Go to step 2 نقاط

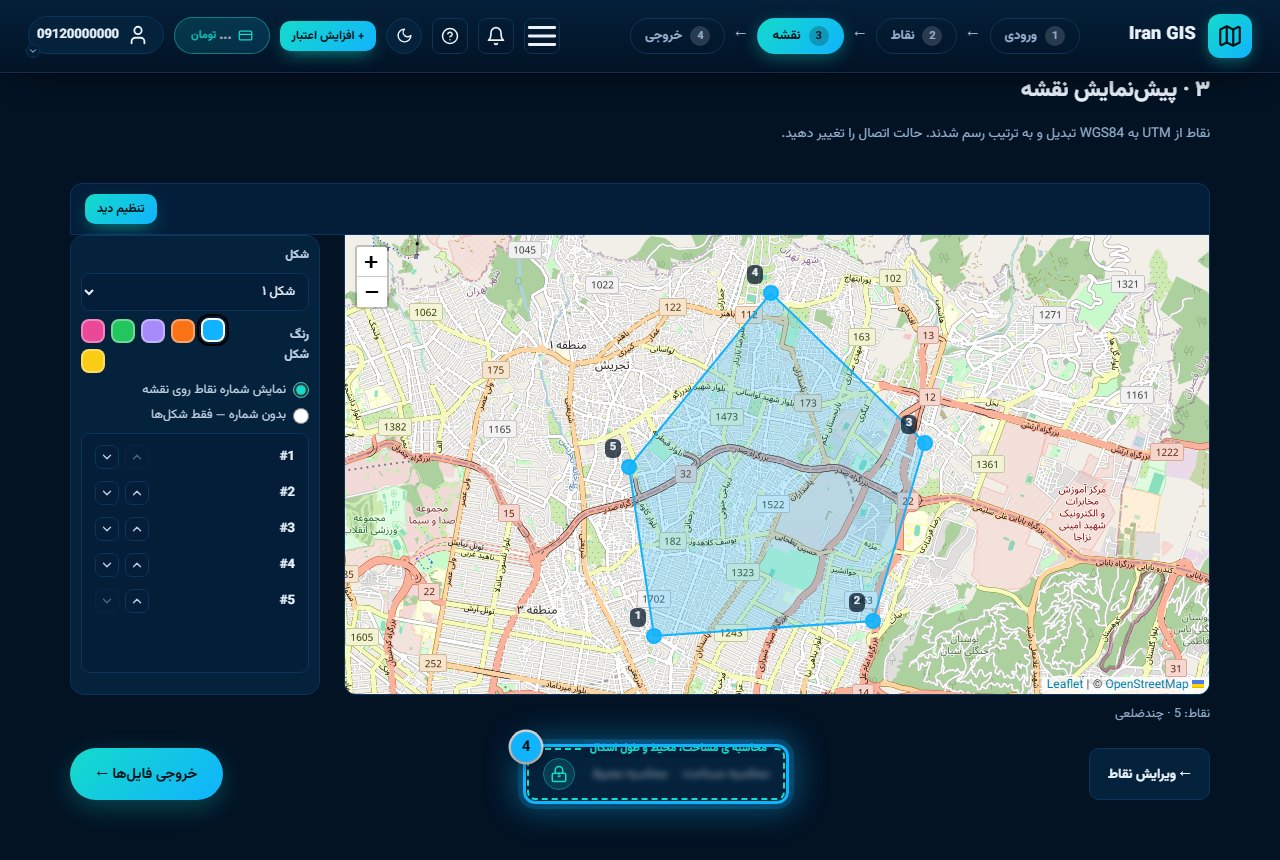click(x=915, y=36)
